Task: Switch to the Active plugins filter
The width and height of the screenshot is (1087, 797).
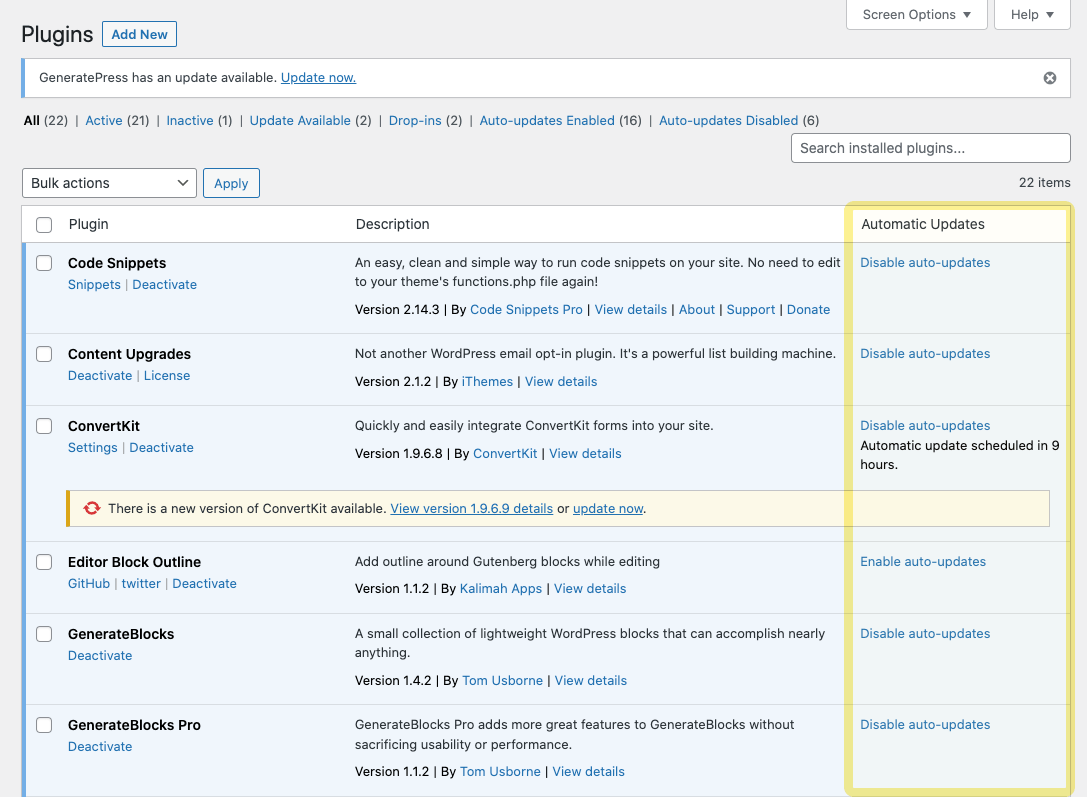Action: tap(104, 120)
